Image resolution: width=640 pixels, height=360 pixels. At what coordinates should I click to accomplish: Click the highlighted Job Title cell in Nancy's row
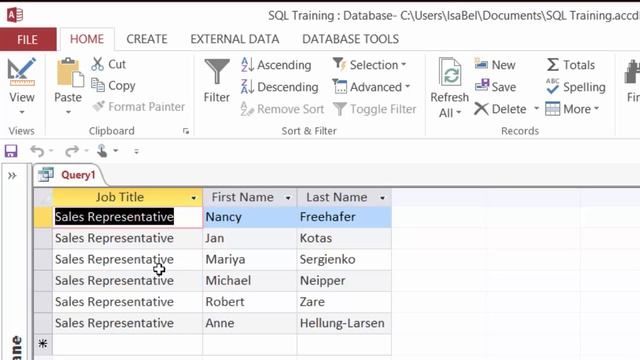point(128,217)
